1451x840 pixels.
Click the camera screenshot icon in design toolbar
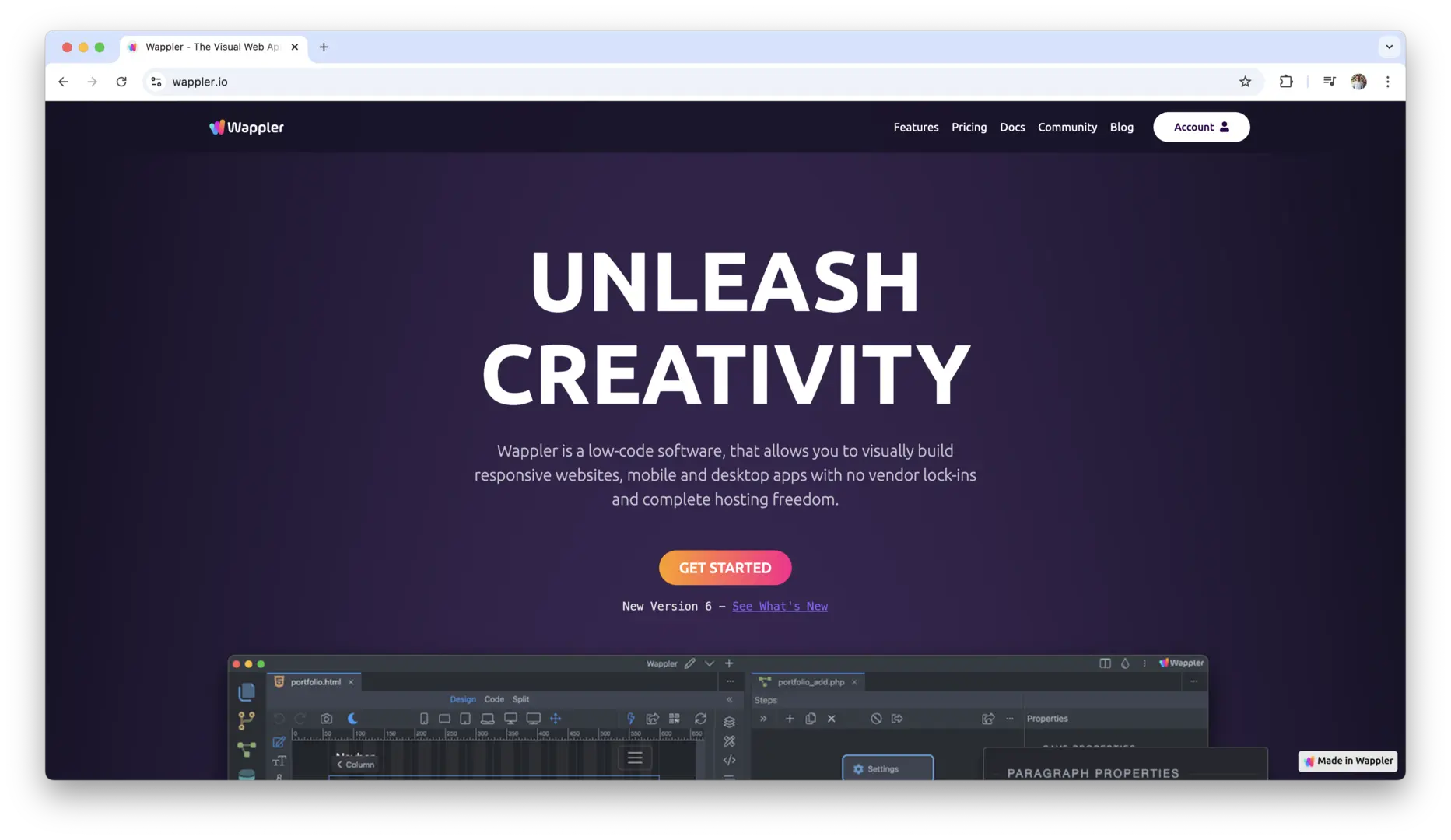tap(327, 719)
